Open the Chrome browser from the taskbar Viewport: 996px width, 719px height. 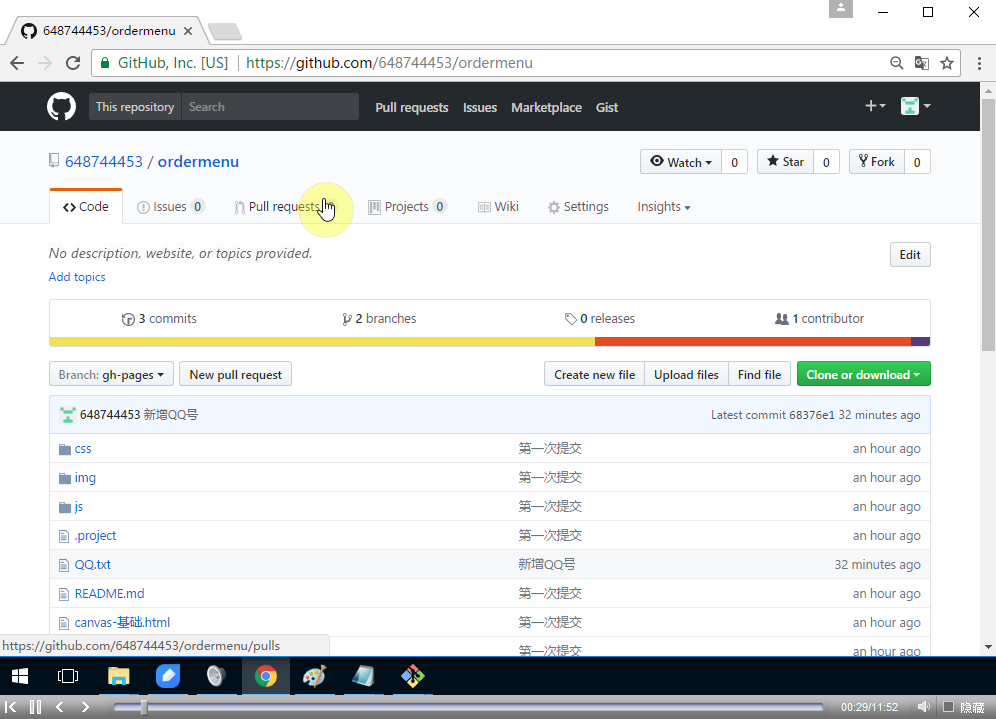coord(265,676)
